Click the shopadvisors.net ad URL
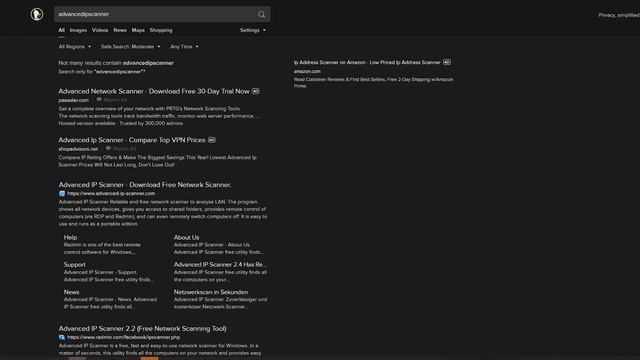640x360 pixels. 78,149
